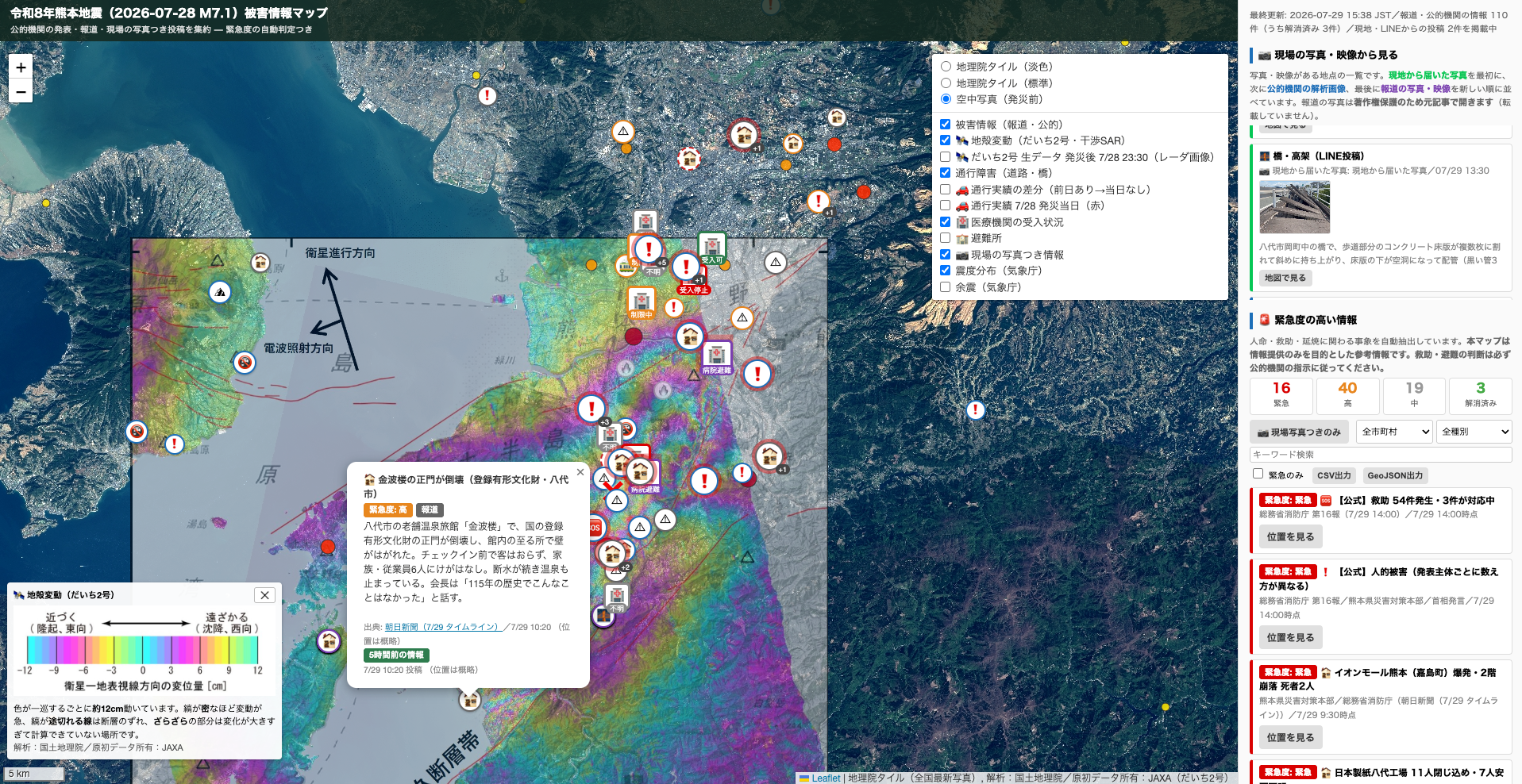Click the 橋・高架（LINE投稿）card title
The width and height of the screenshot is (1522, 784).
point(1319,156)
